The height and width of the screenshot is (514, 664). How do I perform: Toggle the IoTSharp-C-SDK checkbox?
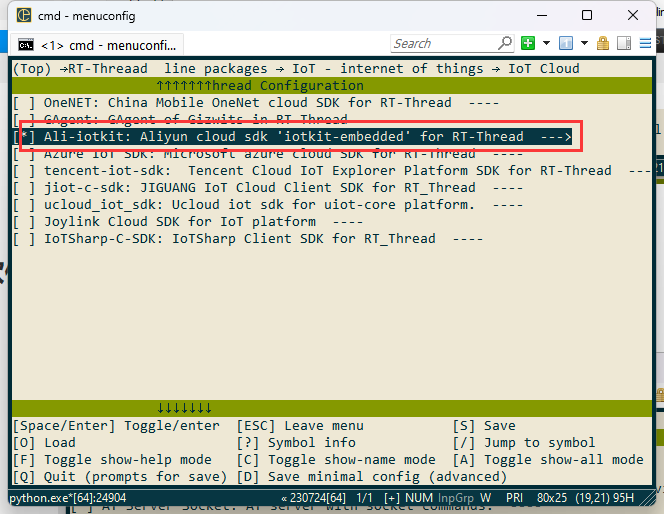coord(24,238)
